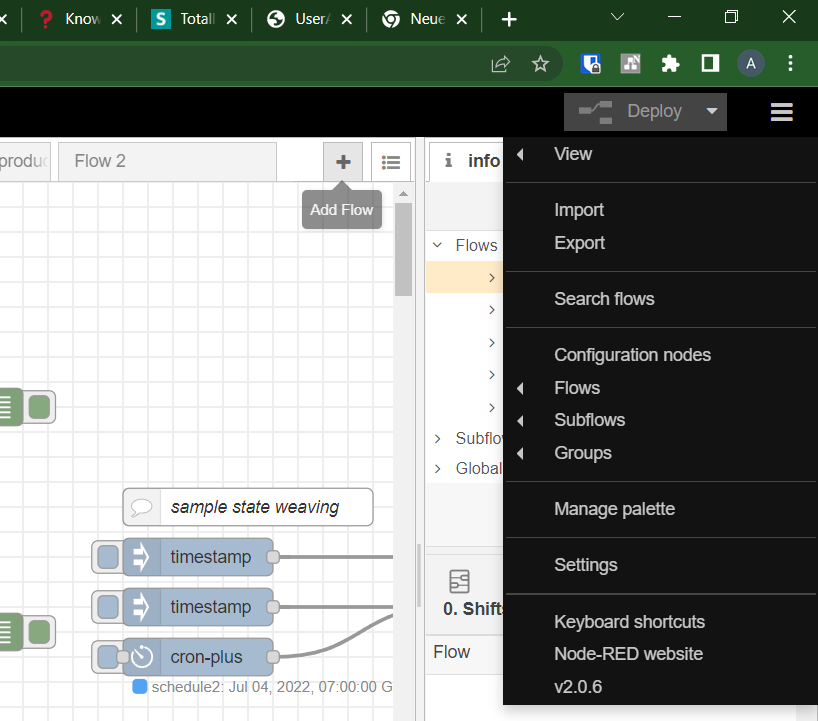Trigger the first timestamp inject node button
Screen dimensions: 818x721
point(107,557)
